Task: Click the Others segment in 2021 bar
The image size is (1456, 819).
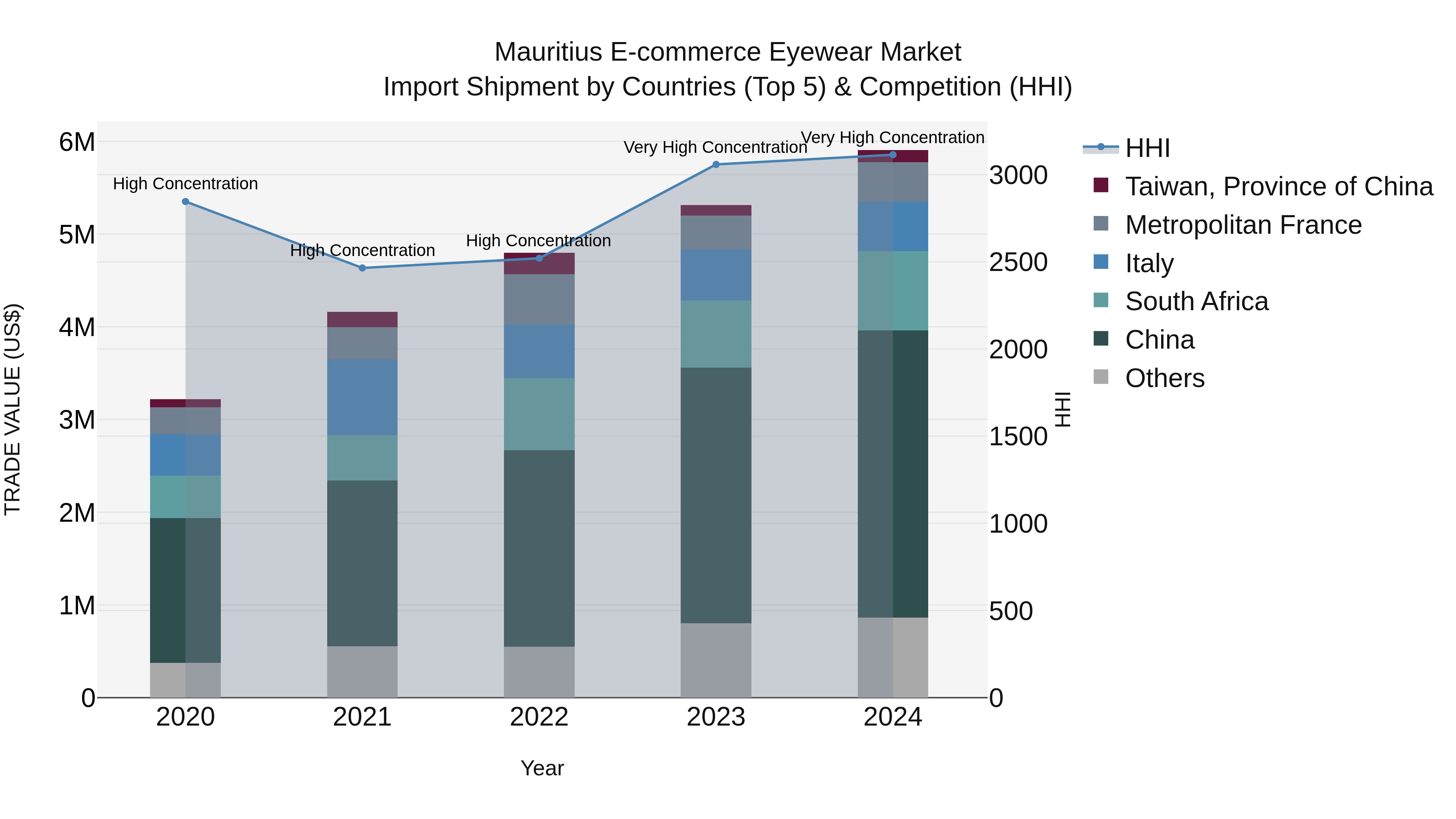Action: click(x=362, y=671)
